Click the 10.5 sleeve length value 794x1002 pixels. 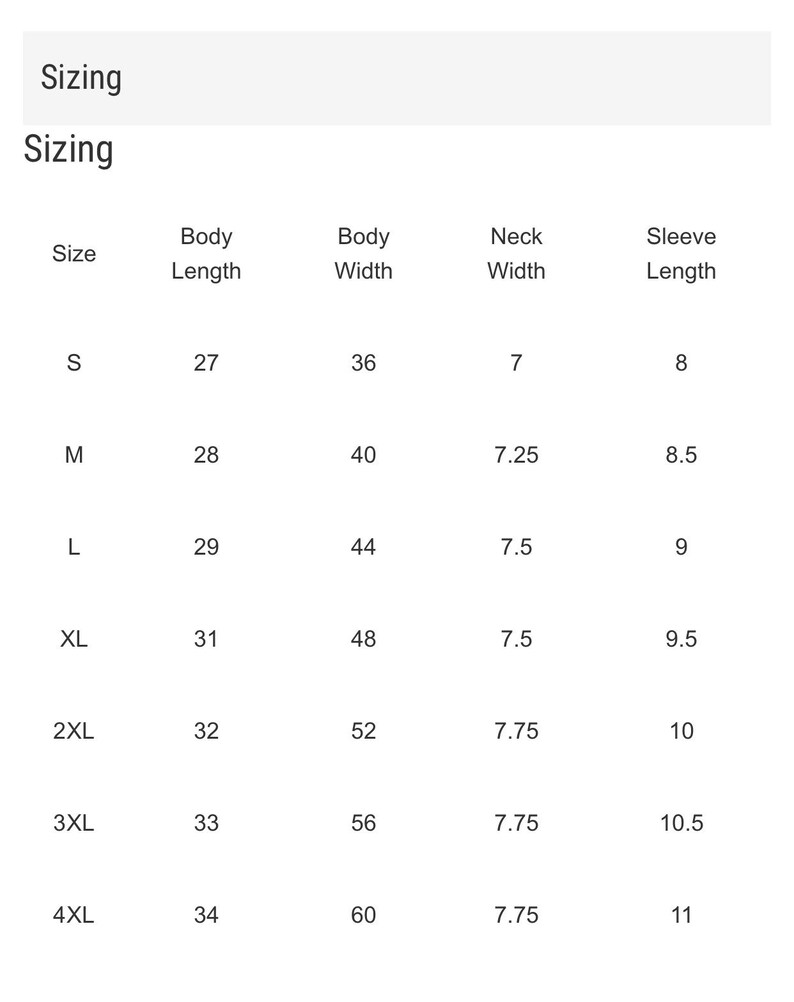(x=682, y=823)
